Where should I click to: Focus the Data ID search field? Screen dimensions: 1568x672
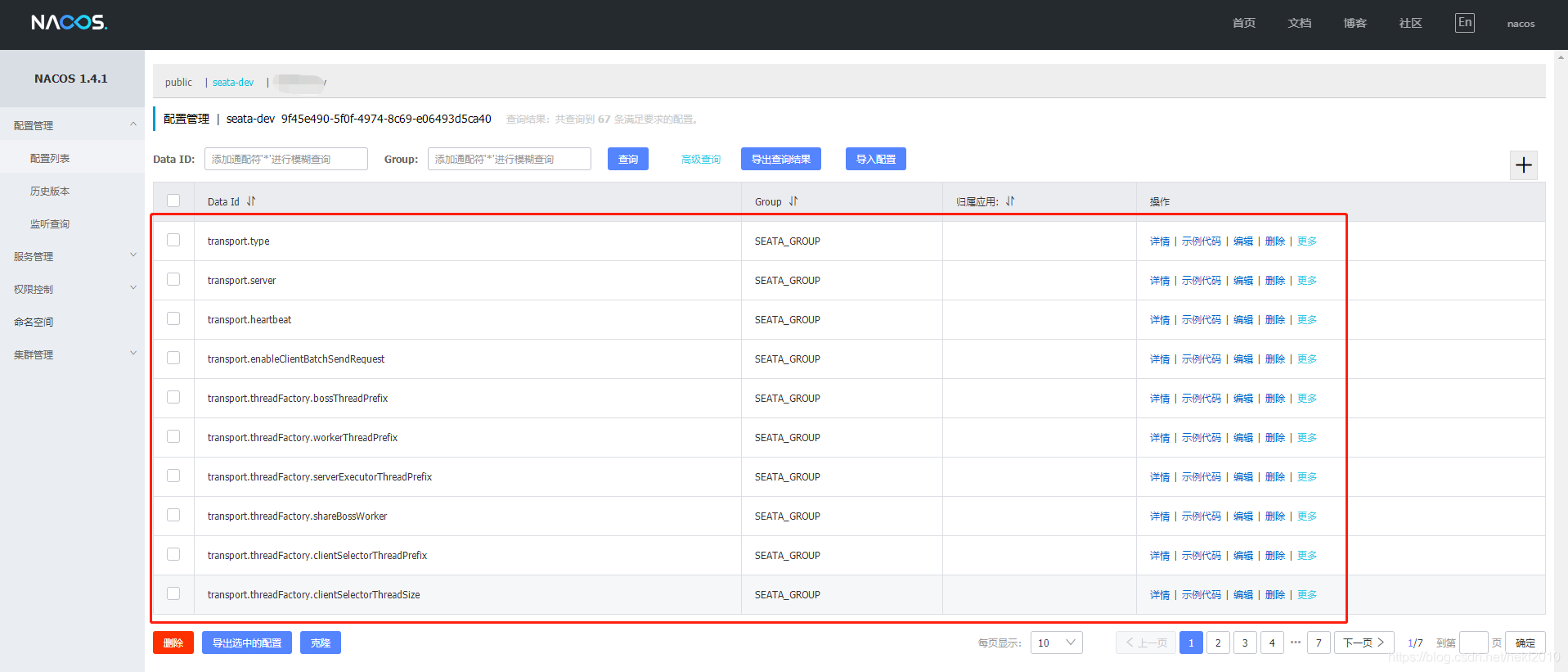point(286,159)
